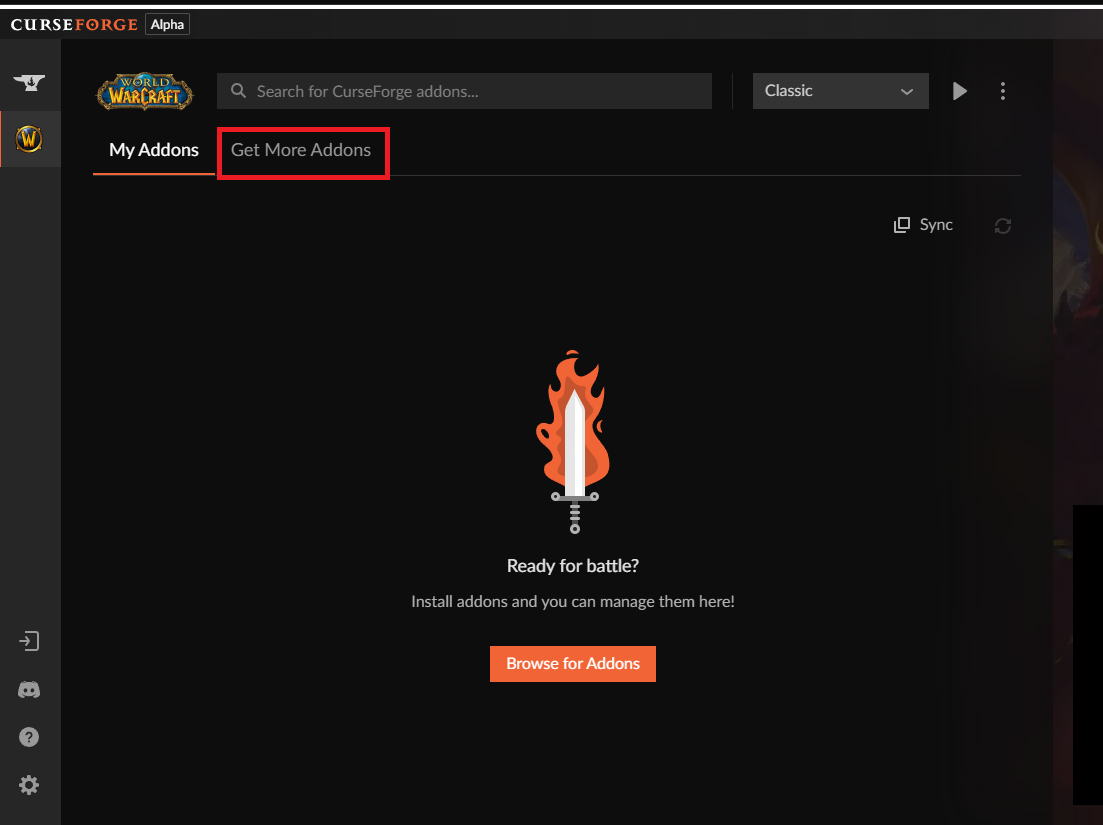The height and width of the screenshot is (825, 1103).
Task: Switch to the My Addons tab
Action: (x=153, y=150)
